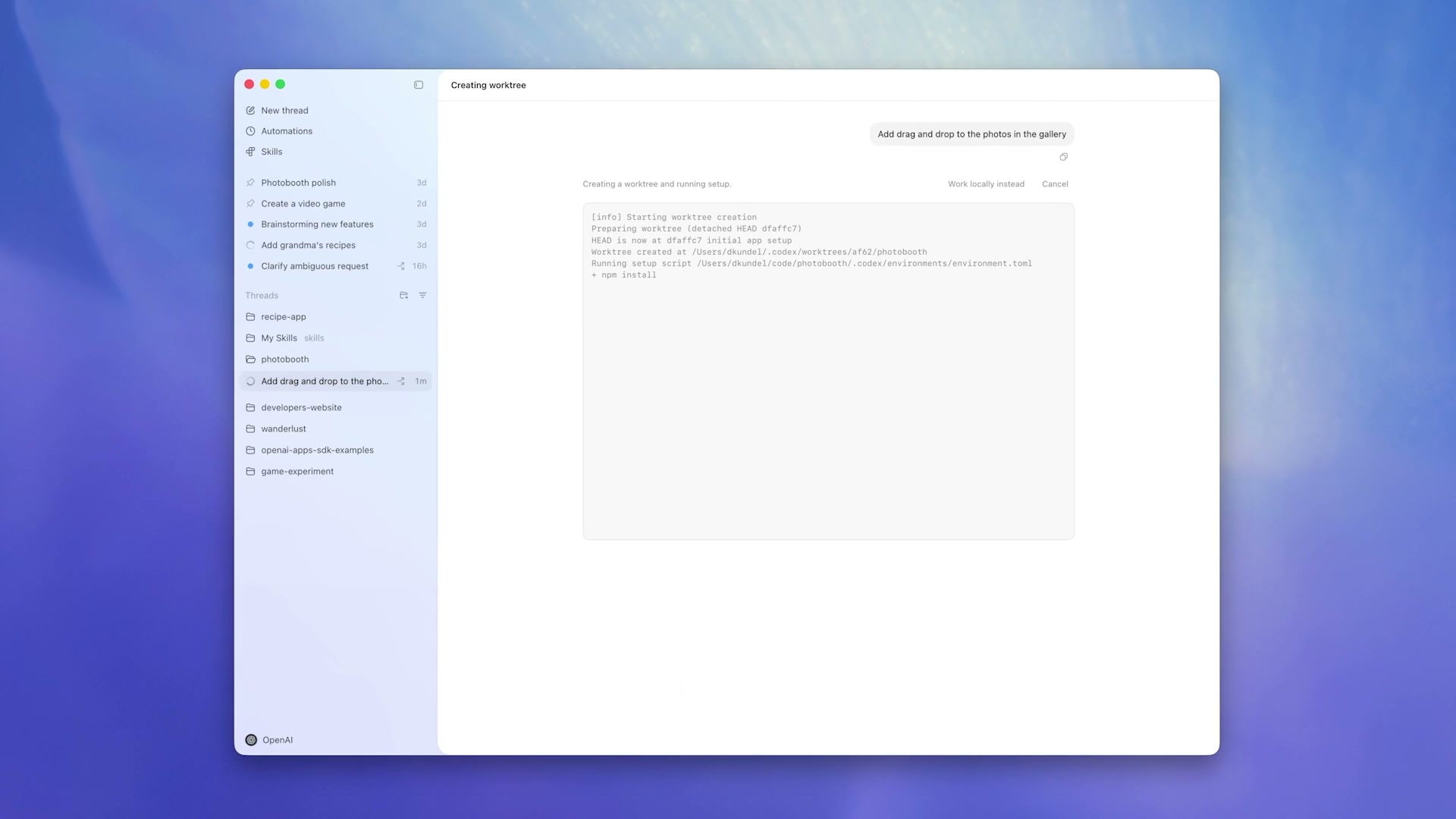Expand openai-apps-sdk-examples folder
Viewport: 1456px width, 819px height.
click(335, 450)
